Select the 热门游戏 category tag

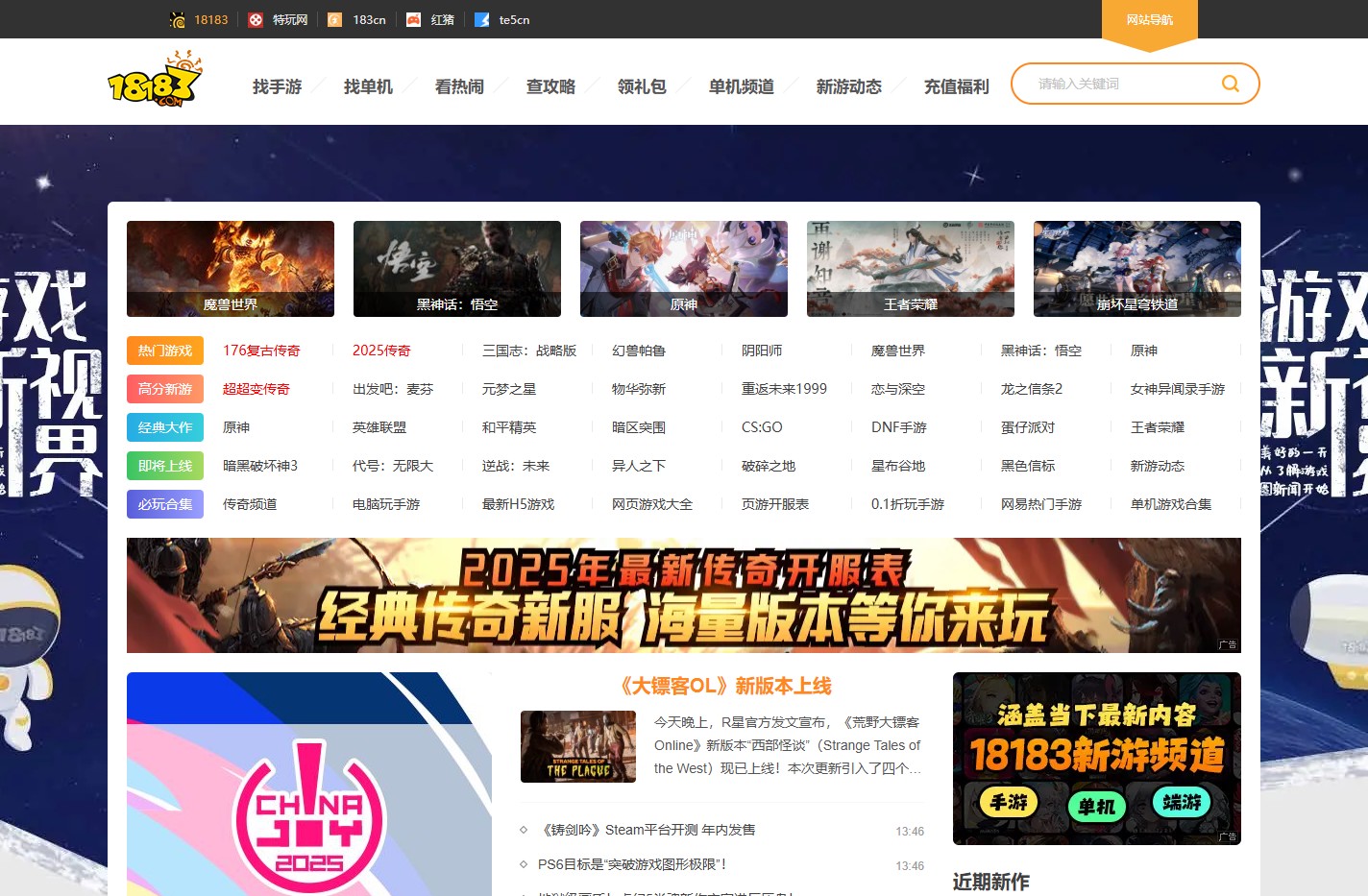coord(165,351)
